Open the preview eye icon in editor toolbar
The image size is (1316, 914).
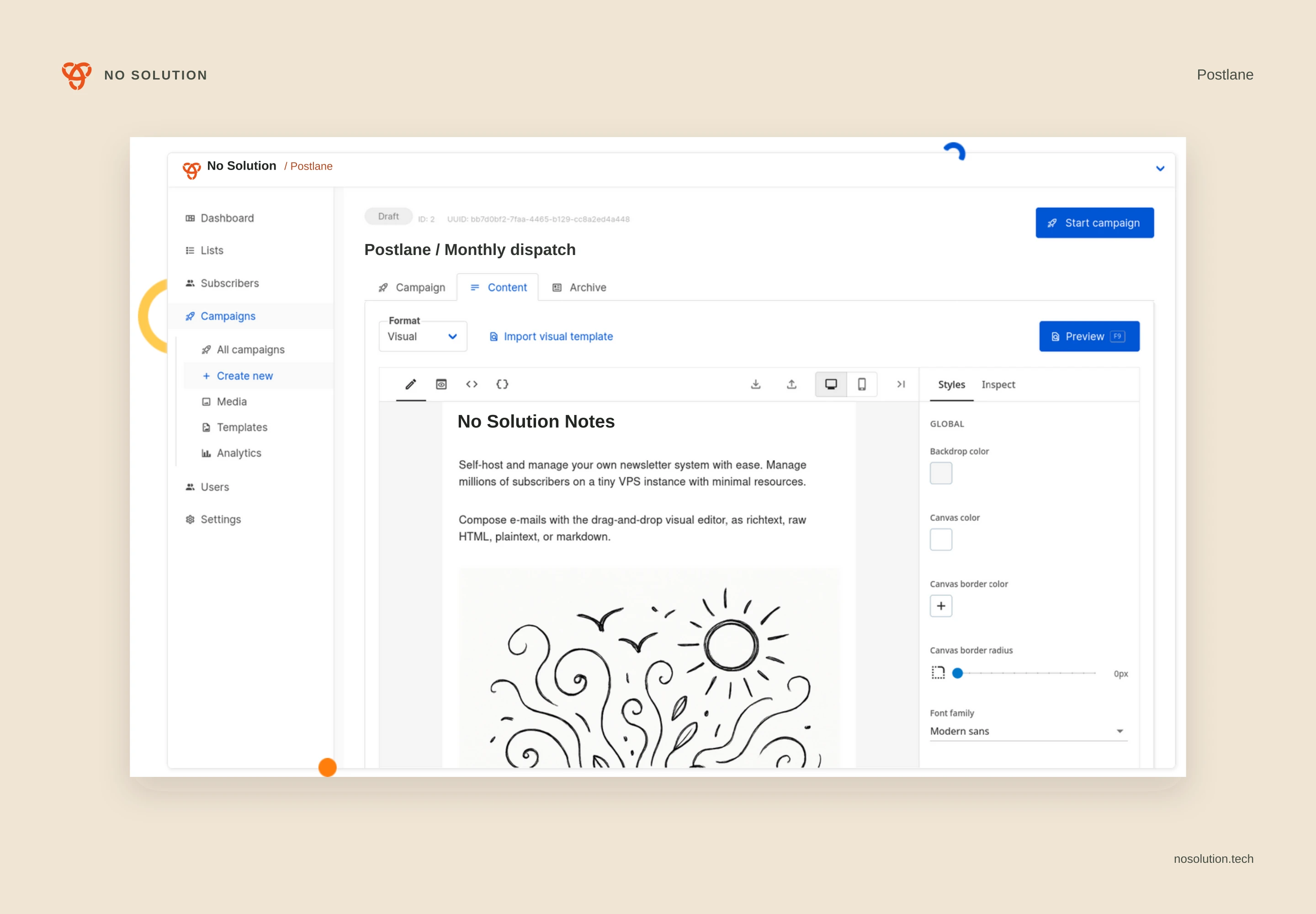pos(441,384)
